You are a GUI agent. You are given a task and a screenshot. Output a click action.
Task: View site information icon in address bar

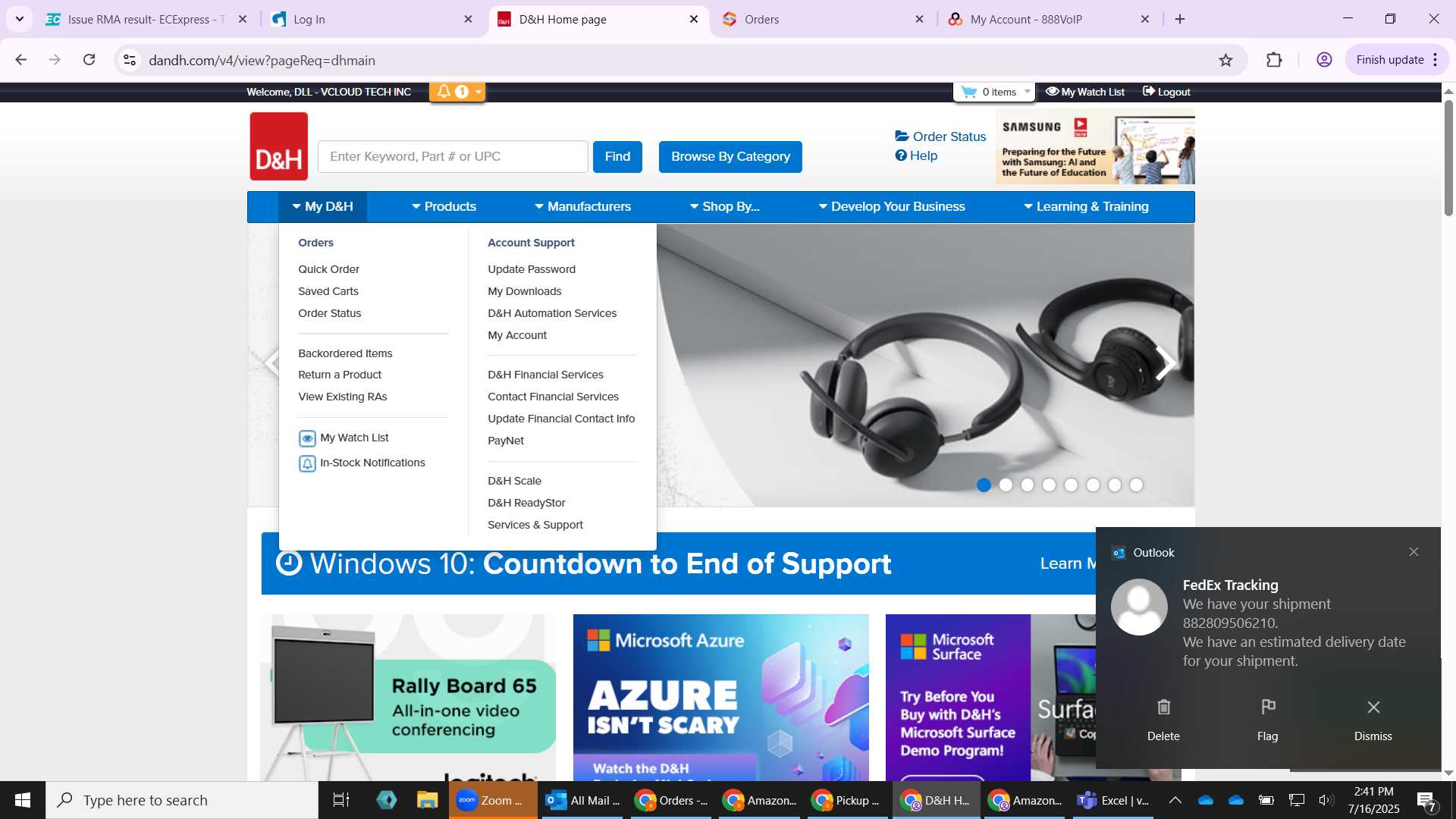coord(130,60)
